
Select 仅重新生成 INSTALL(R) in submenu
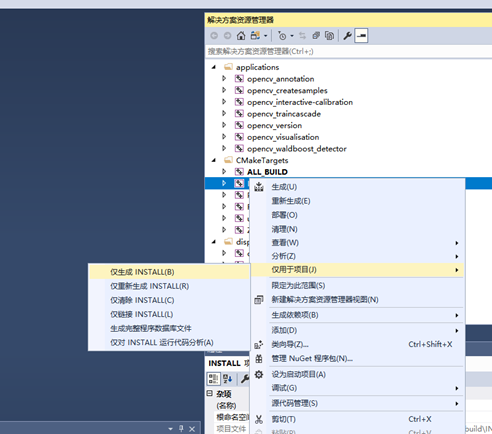169,286
